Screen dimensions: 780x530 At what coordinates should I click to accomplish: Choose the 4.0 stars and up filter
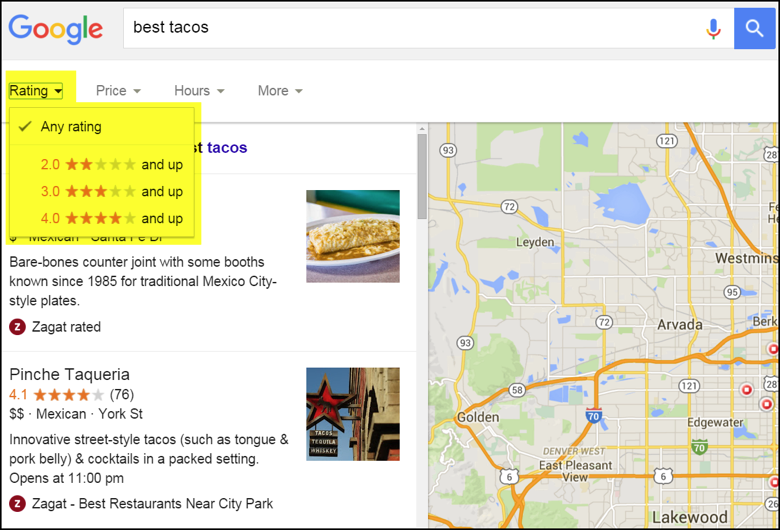[x=111, y=218]
